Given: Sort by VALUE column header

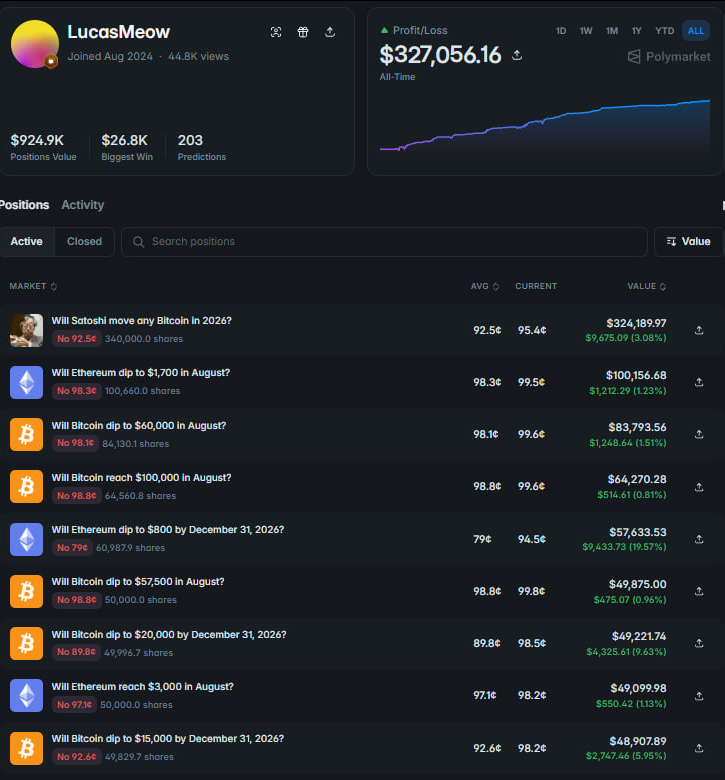Looking at the screenshot, I should point(646,287).
